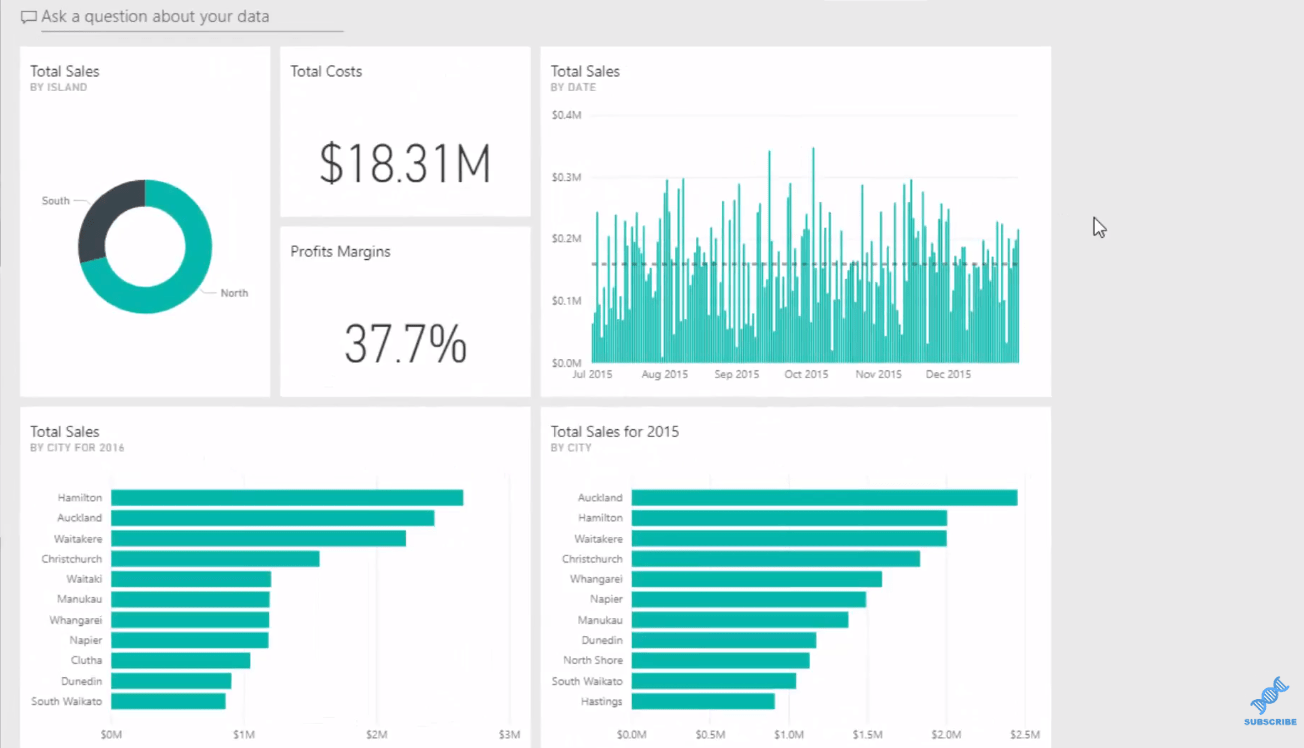Screen dimensions: 1304x748
Task: Select the Clutha bar in 2016 chart
Action: tap(181, 660)
